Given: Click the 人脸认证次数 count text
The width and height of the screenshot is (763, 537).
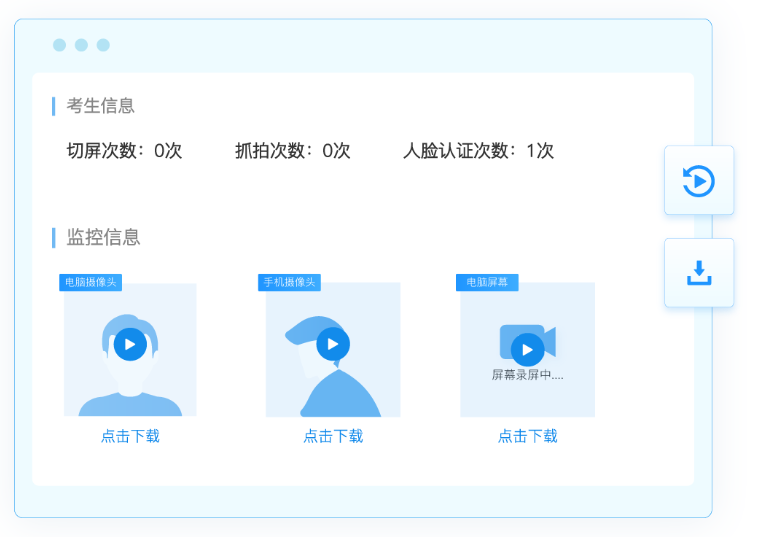Looking at the screenshot, I should coord(478,151).
